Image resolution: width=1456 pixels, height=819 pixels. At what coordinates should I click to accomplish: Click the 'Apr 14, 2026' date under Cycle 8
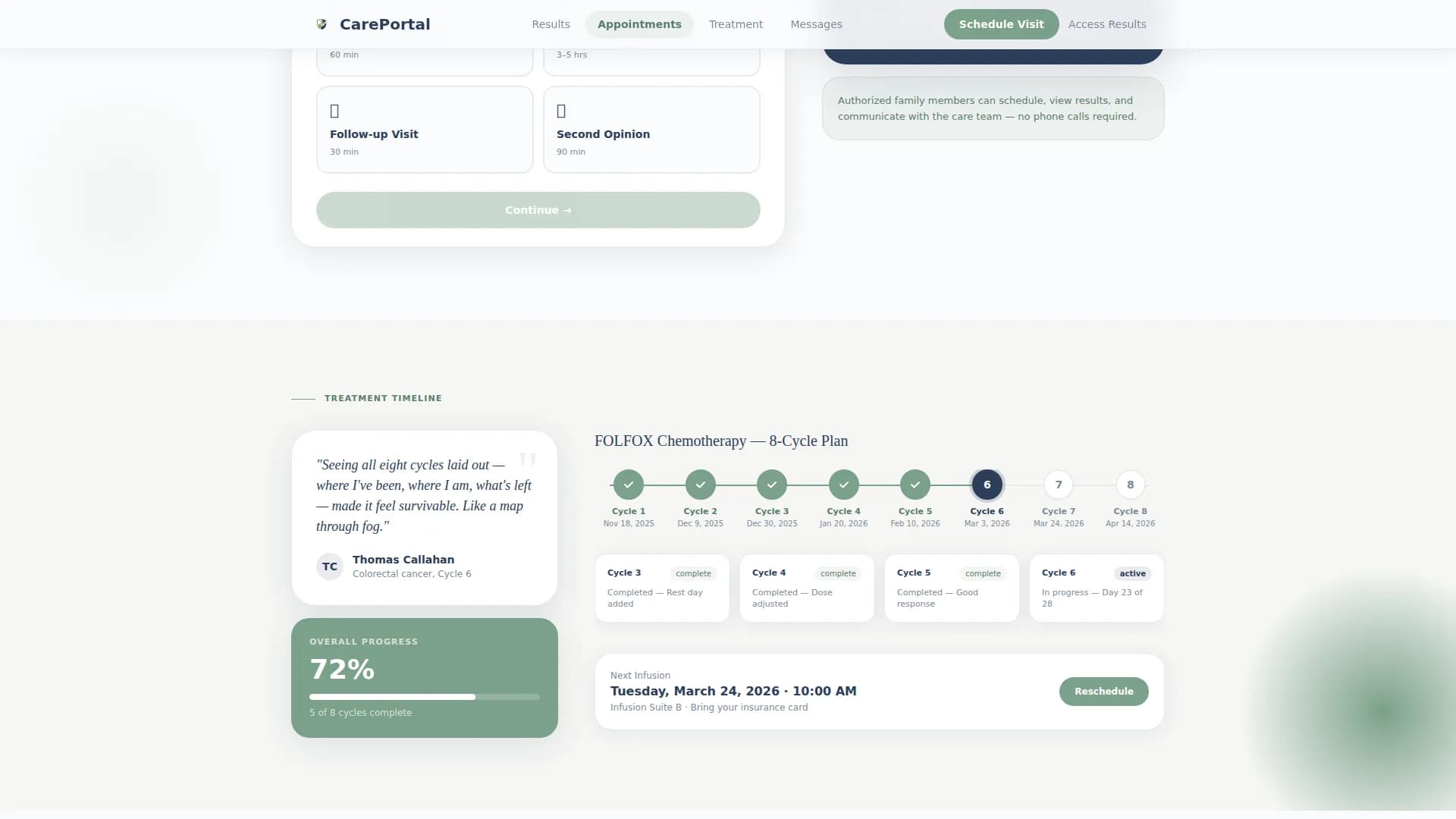(1131, 524)
